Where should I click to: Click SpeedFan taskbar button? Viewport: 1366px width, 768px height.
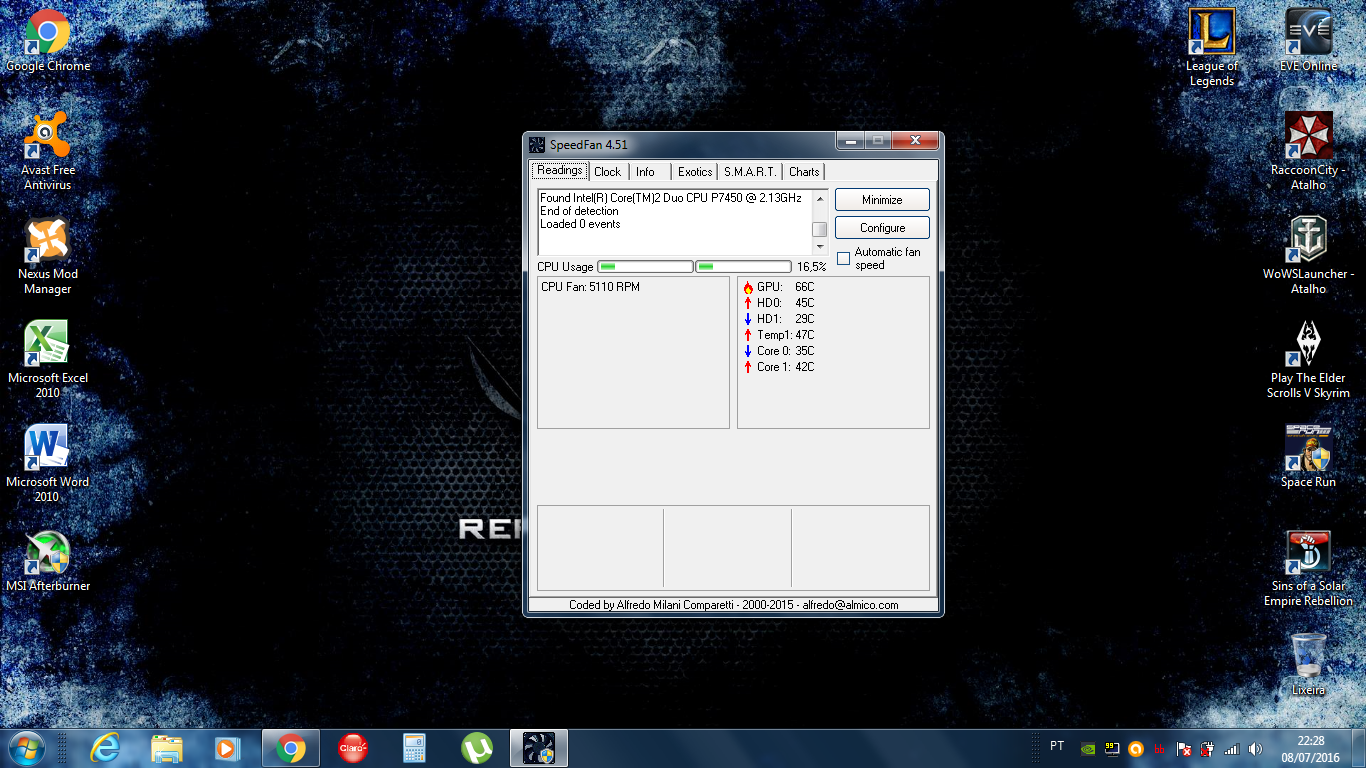[539, 748]
